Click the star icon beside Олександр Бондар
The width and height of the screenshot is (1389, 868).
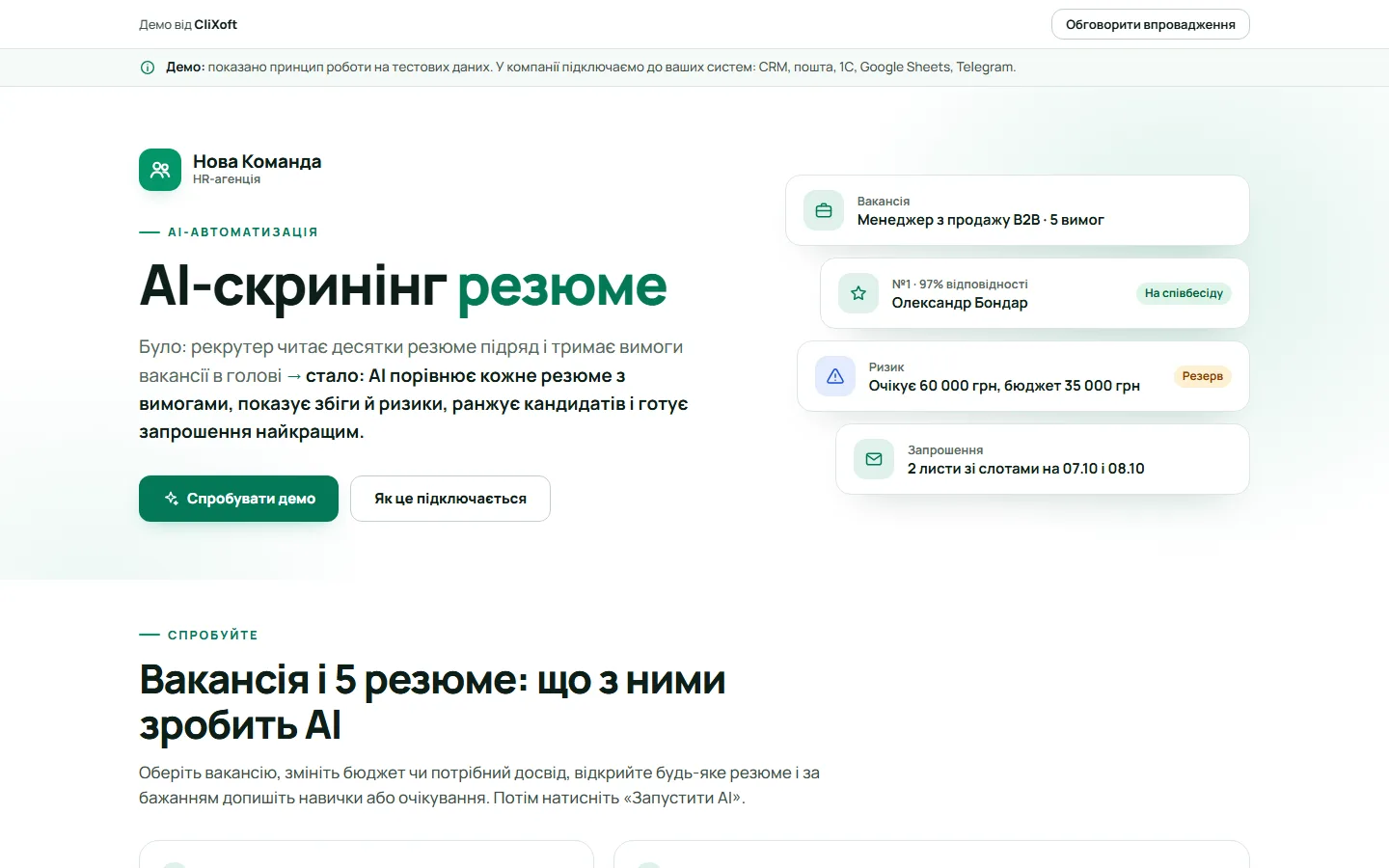[858, 293]
